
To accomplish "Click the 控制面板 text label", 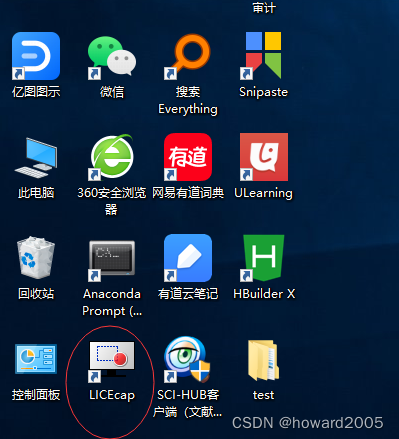I will coord(36,395).
